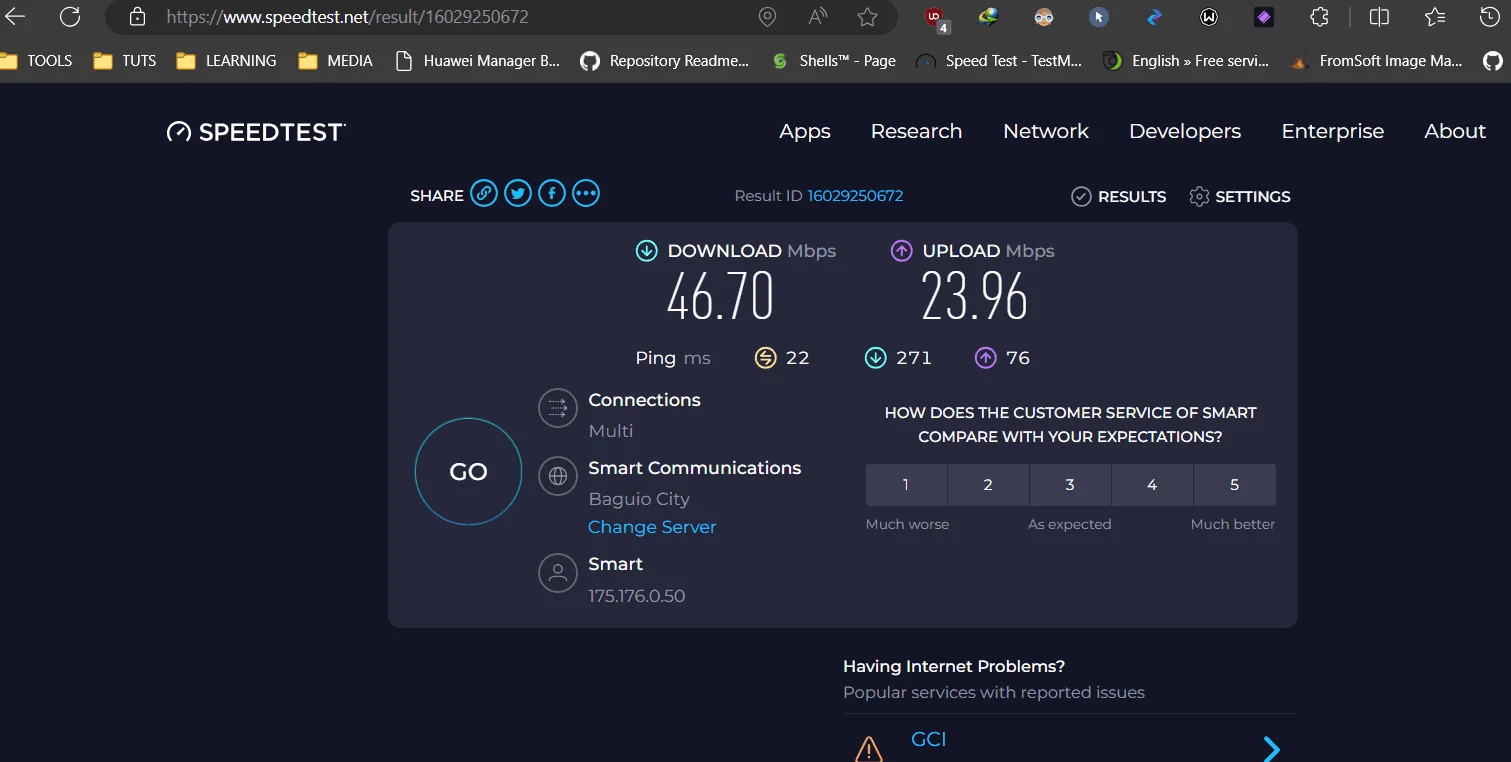Expand the GCI reported issue chevron
Viewport: 1511px width, 762px height.
[x=1271, y=748]
